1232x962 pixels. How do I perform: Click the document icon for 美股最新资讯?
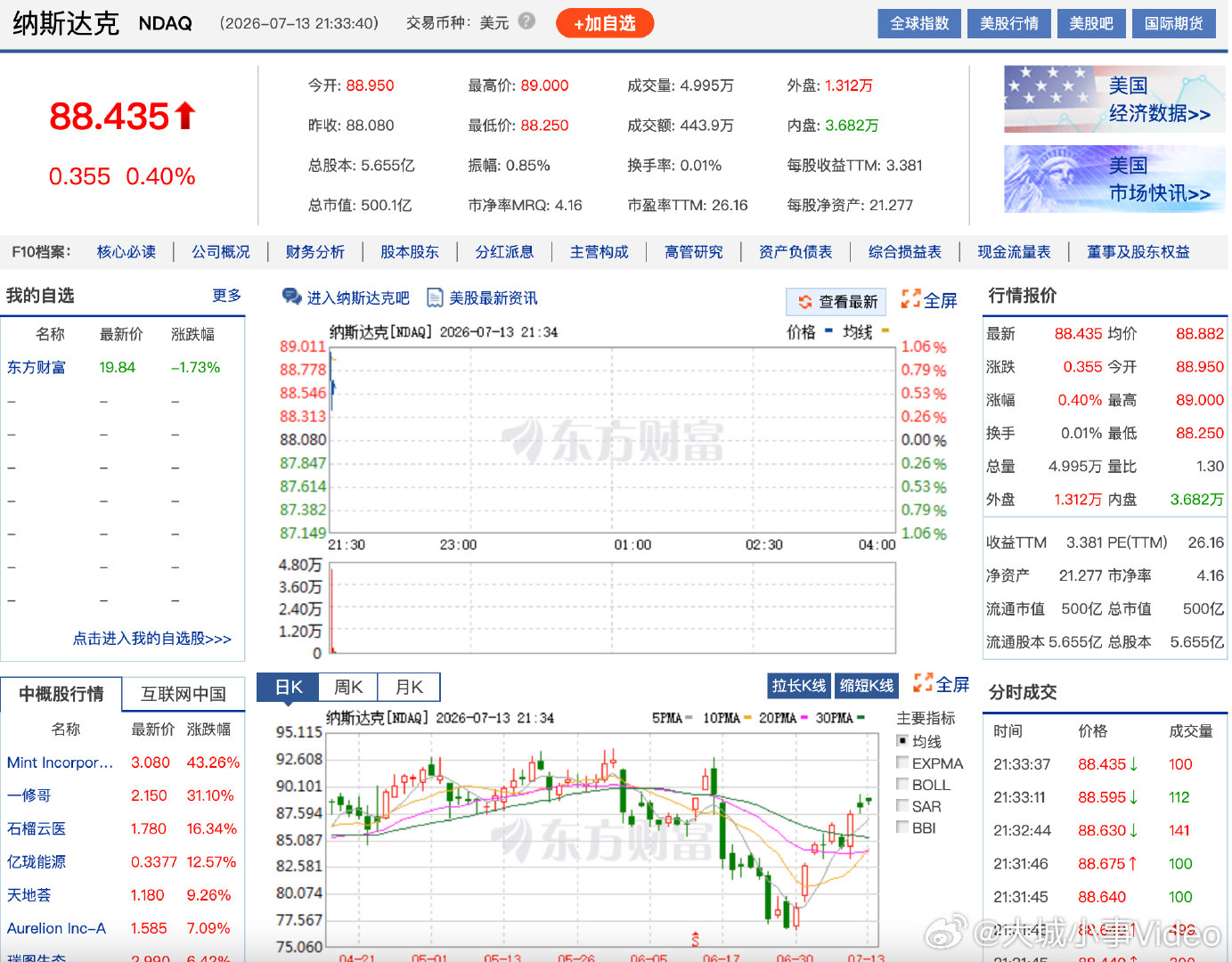(435, 298)
